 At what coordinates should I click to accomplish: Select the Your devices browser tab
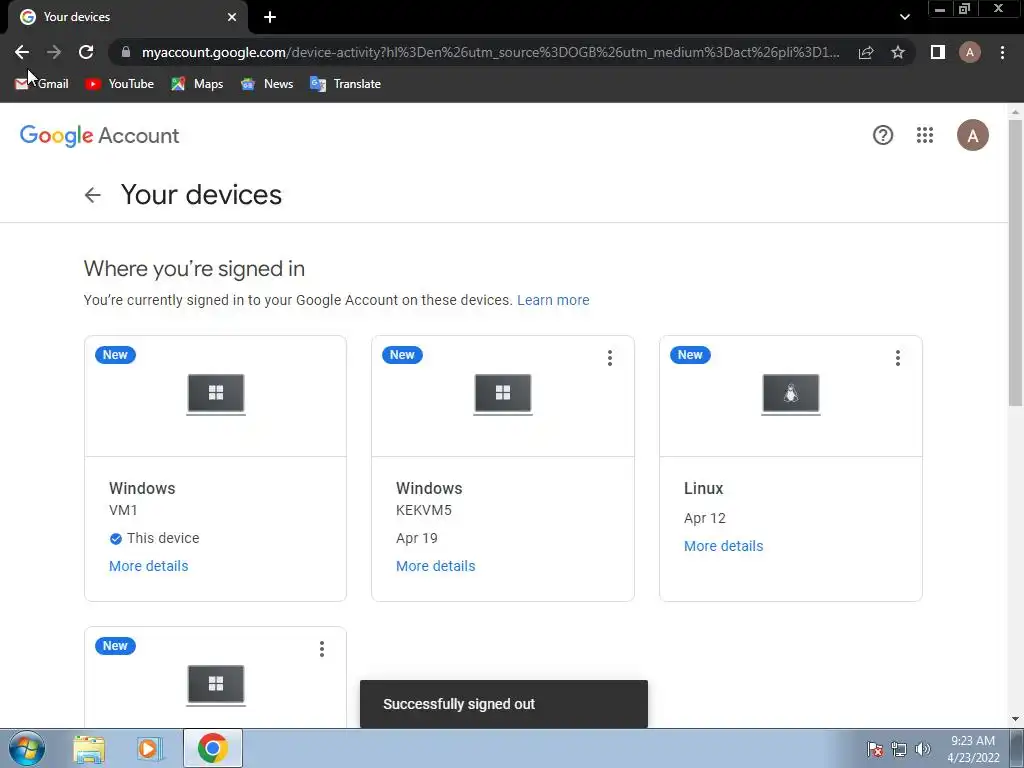pyautogui.click(x=128, y=17)
